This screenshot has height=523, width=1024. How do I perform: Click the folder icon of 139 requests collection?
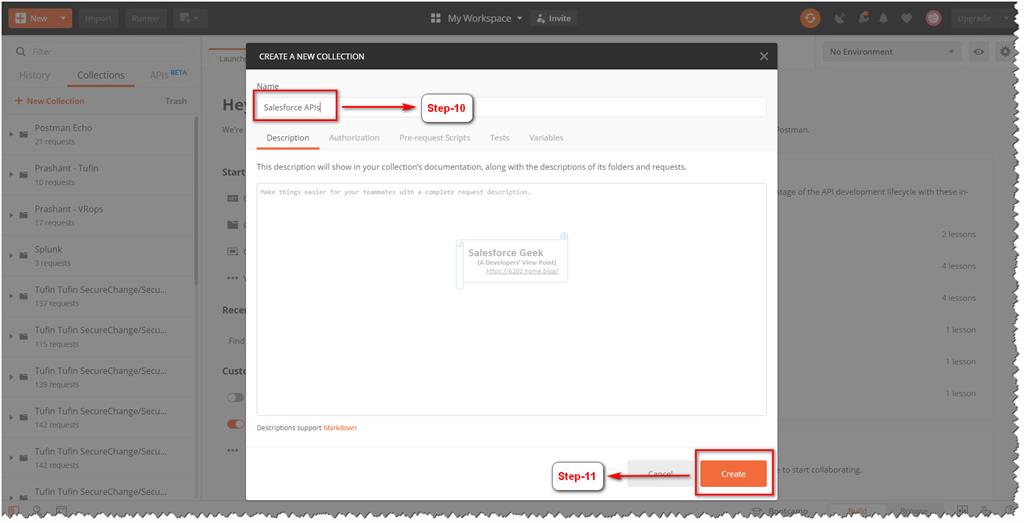pyautogui.click(x=24, y=377)
